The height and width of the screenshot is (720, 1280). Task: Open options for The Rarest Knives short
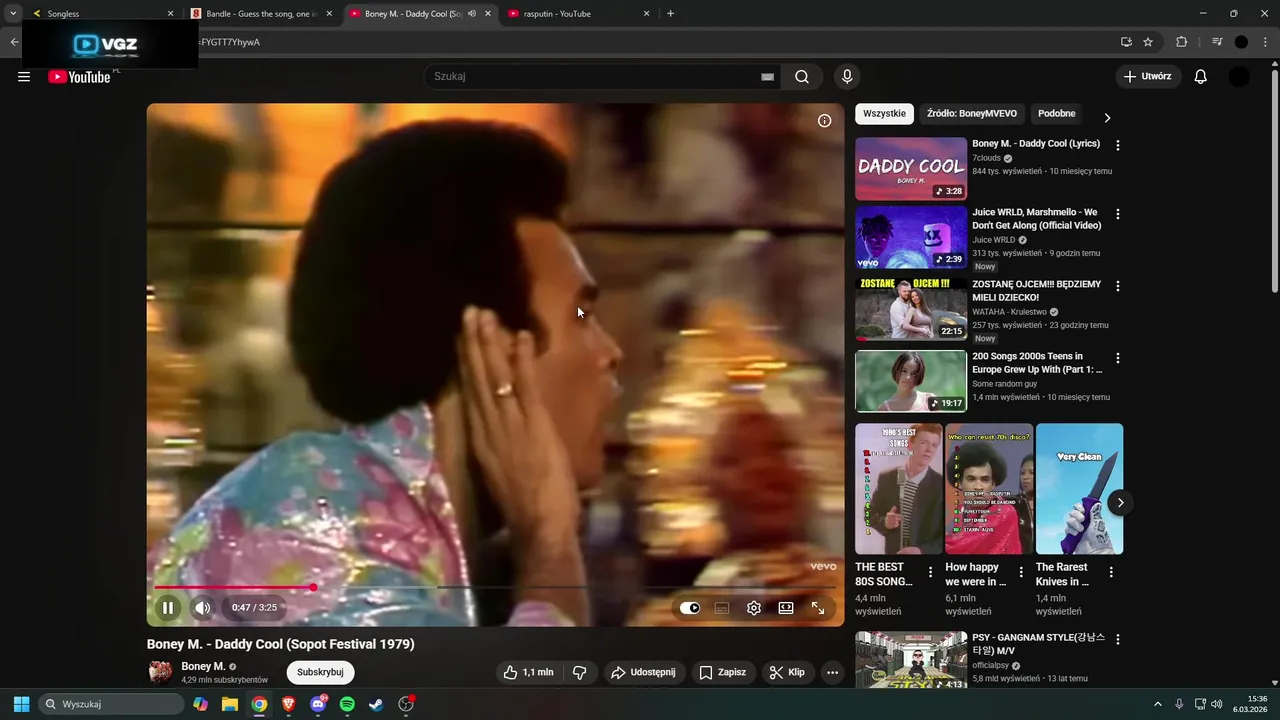coord(1111,573)
